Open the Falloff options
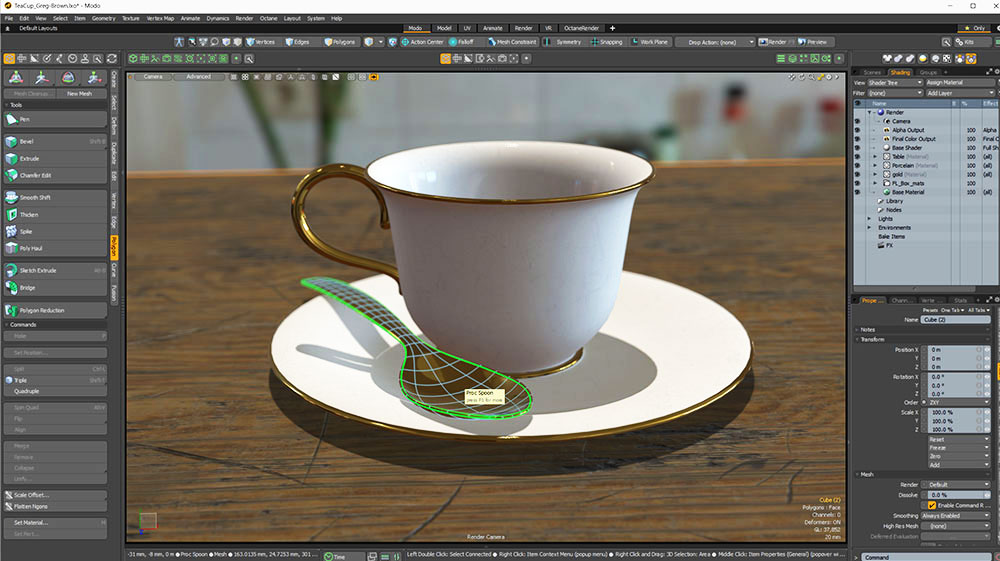The height and width of the screenshot is (561, 1000). [x=462, y=42]
